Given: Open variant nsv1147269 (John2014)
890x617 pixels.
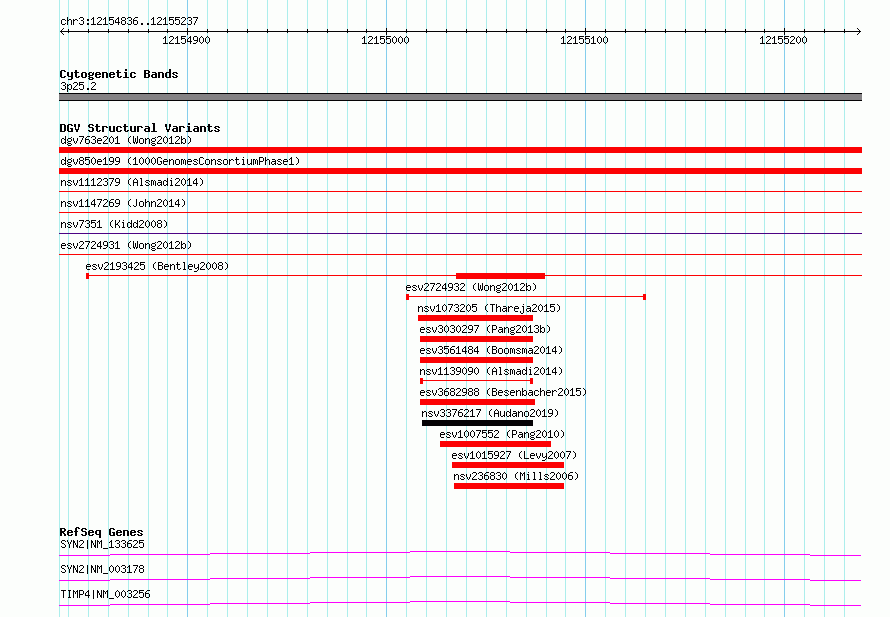Looking at the screenshot, I should coord(123,203).
